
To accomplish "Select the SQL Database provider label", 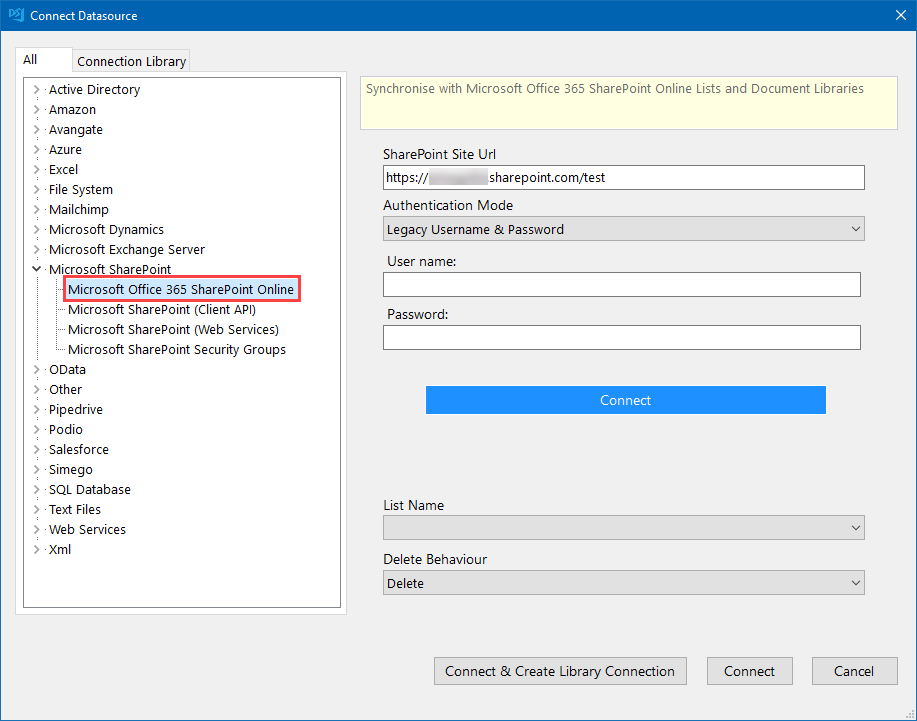I will 89,489.
